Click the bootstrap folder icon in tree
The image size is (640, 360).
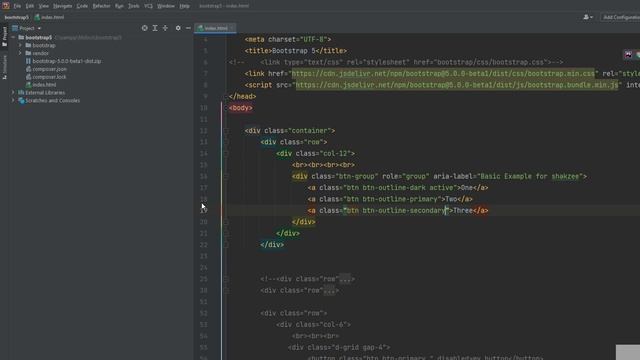(x=28, y=45)
